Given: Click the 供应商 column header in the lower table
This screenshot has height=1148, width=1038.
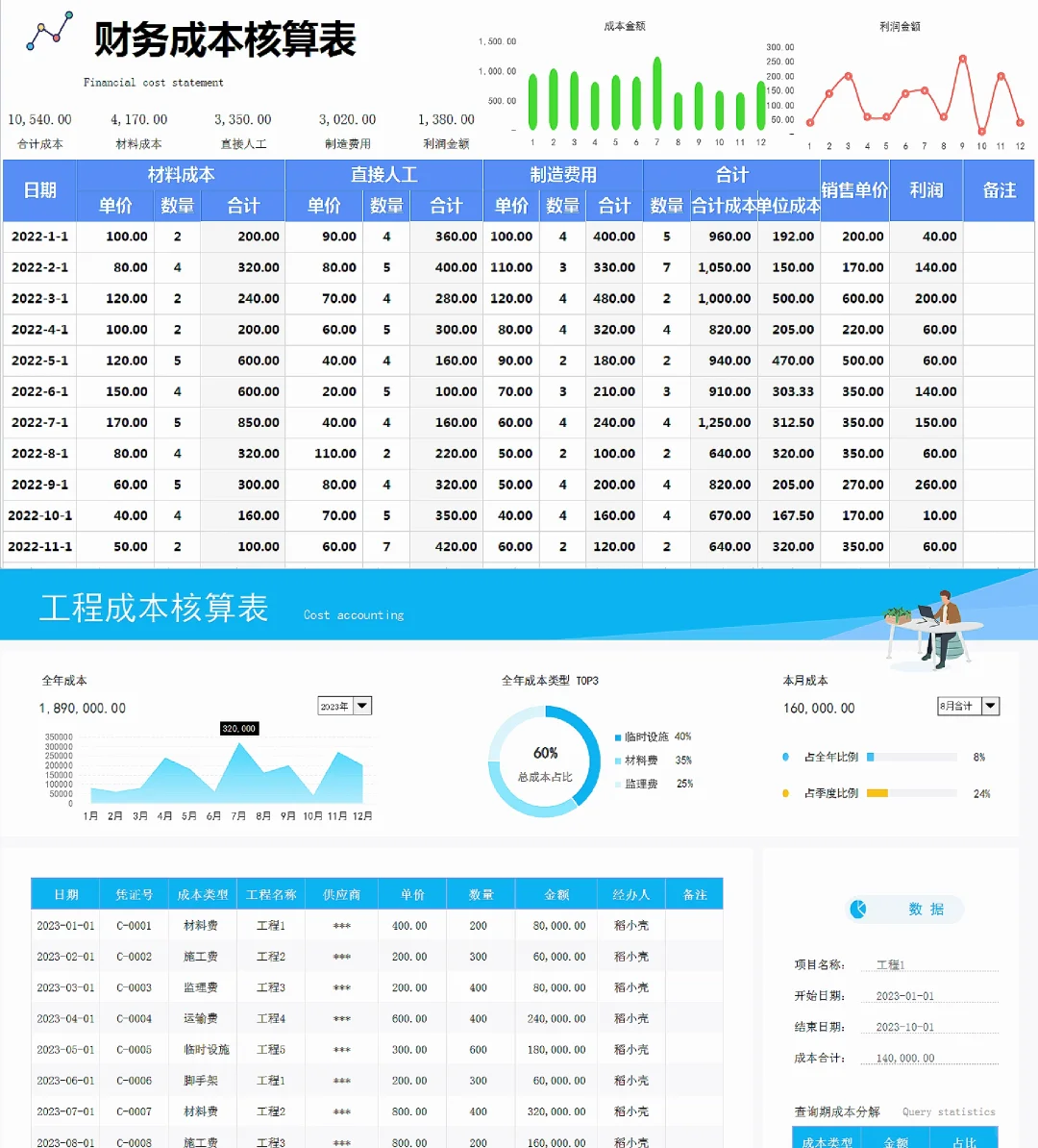Looking at the screenshot, I should tap(341, 893).
